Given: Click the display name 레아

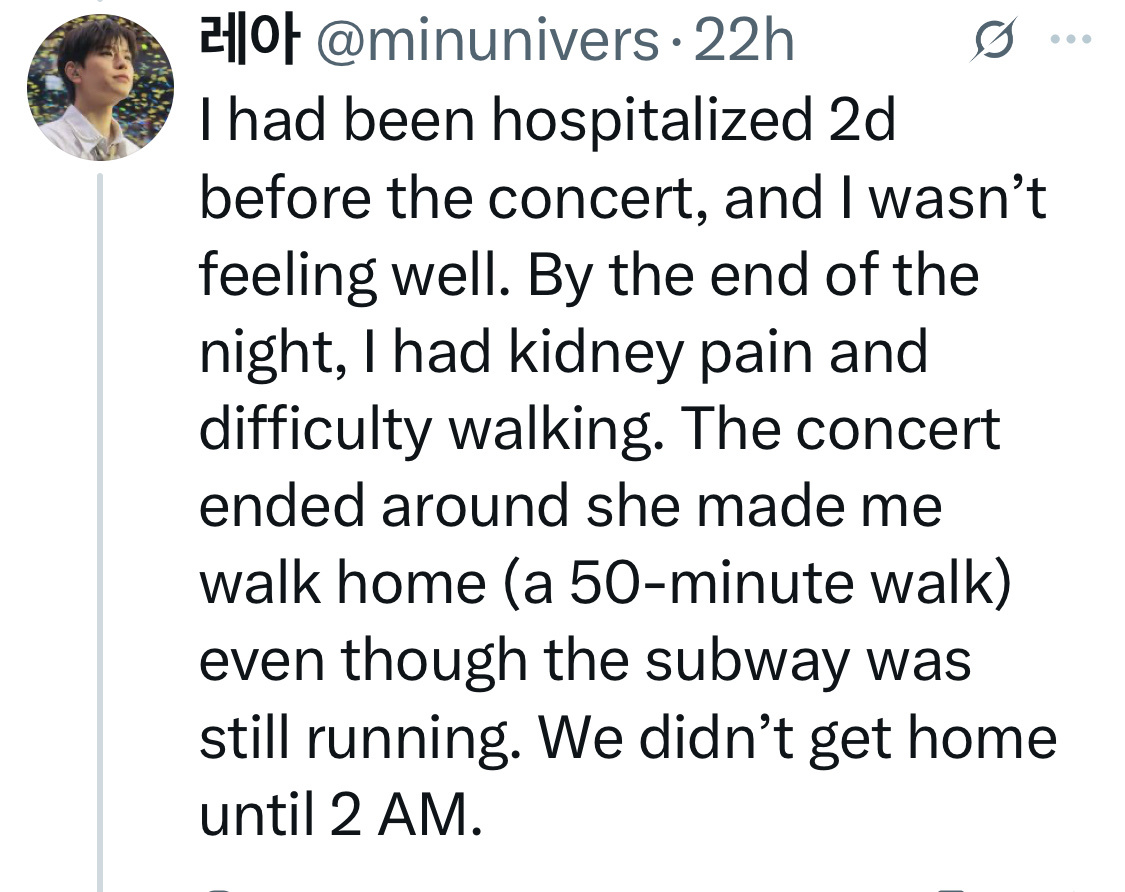Looking at the screenshot, I should pyautogui.click(x=244, y=42).
